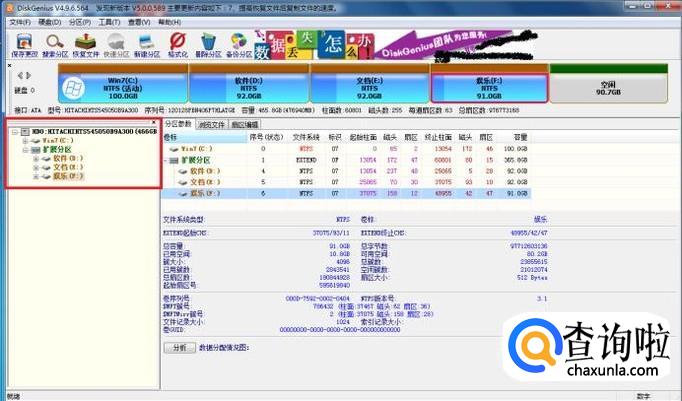Viewport: 682px width, 401px height.
Task: Expand the 文档 (E:) tree node
Action: (x=36, y=167)
